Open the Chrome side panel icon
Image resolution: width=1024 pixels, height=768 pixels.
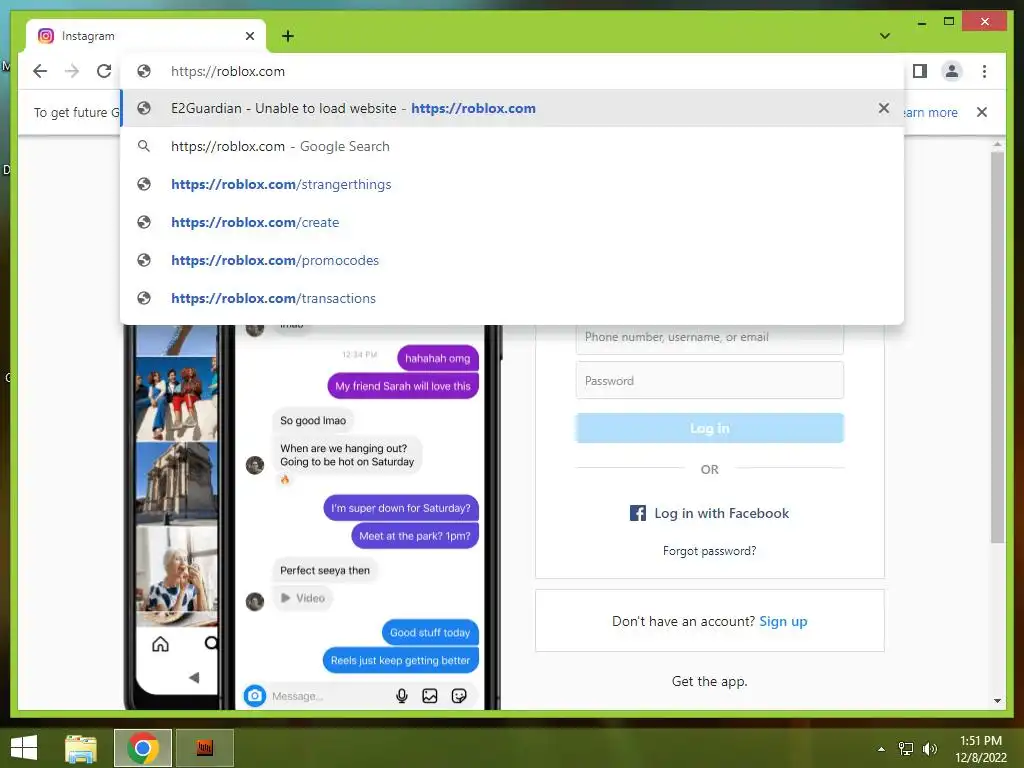(920, 71)
